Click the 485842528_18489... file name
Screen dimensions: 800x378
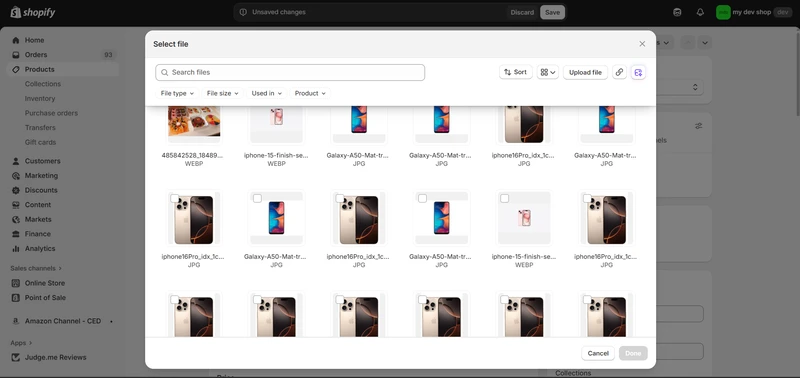(192, 155)
